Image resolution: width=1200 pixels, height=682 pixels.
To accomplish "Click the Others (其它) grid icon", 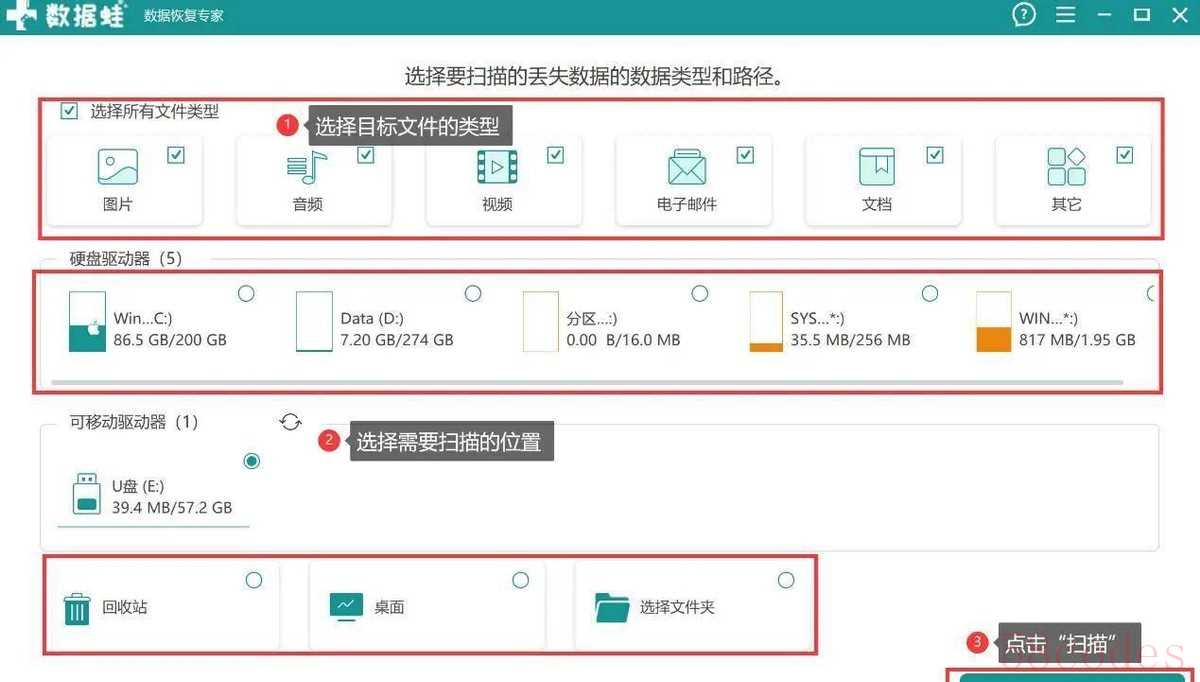I will click(x=1066, y=167).
